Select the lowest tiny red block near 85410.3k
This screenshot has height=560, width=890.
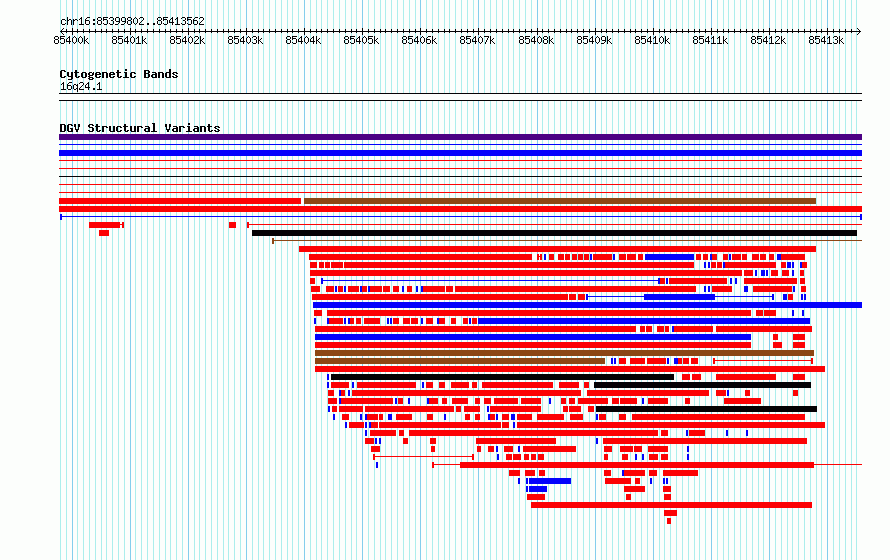[669, 521]
